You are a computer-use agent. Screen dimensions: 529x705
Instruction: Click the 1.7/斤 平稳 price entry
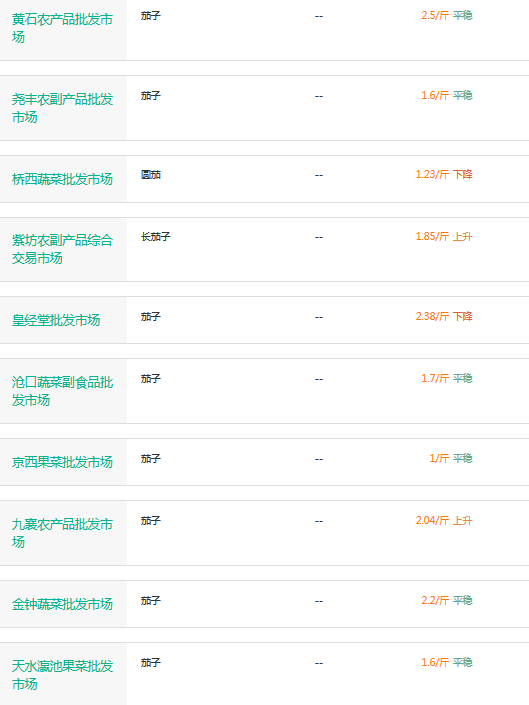click(447, 379)
